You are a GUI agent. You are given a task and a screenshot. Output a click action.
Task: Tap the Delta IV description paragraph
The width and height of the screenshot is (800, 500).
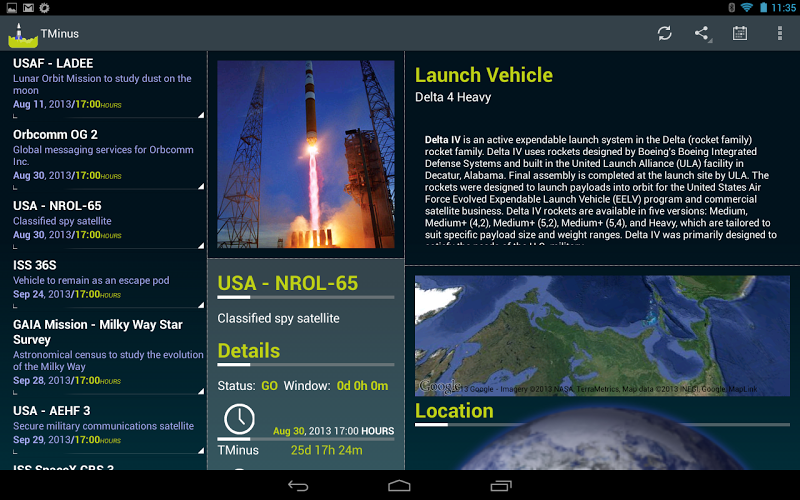tap(601, 190)
